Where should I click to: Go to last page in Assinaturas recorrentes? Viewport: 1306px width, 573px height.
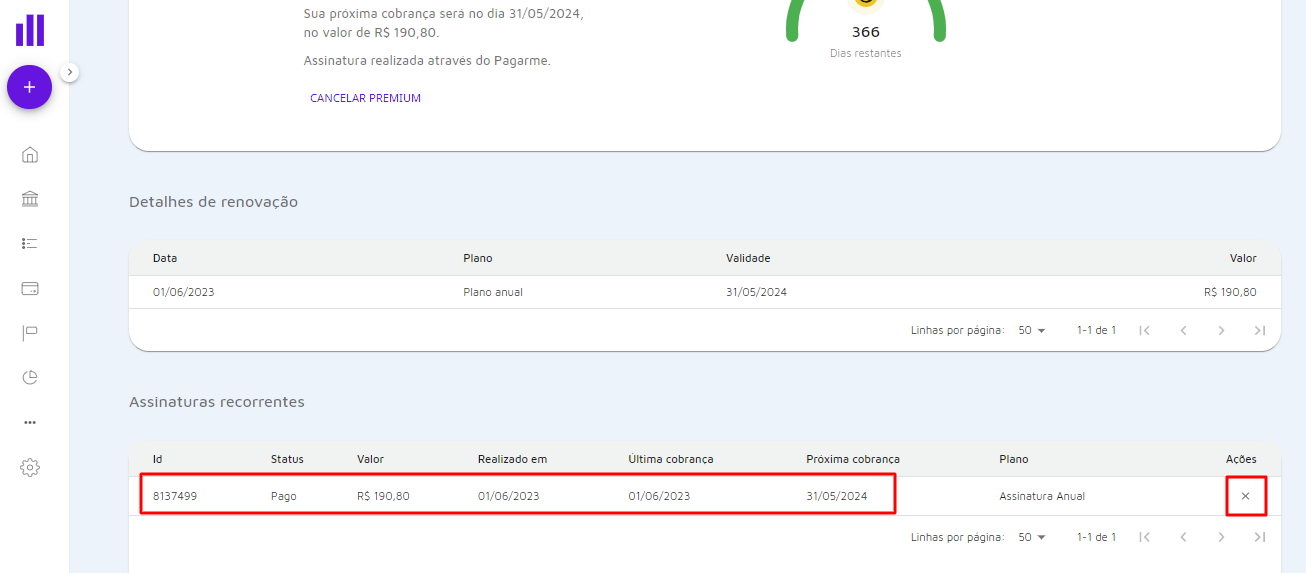1259,537
